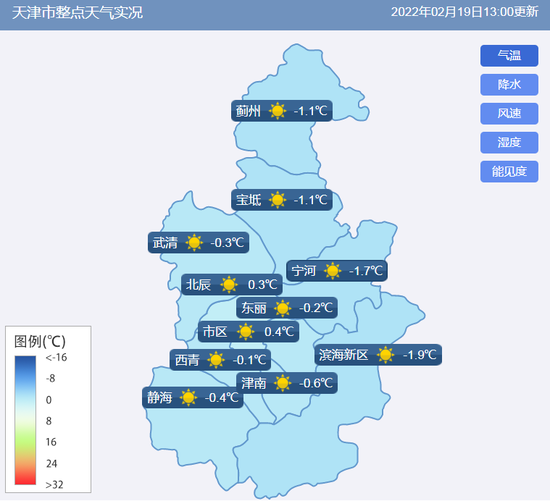The height and width of the screenshot is (501, 550).
Task: Click the -0.1℃ value for 西青
Action: click(x=249, y=360)
